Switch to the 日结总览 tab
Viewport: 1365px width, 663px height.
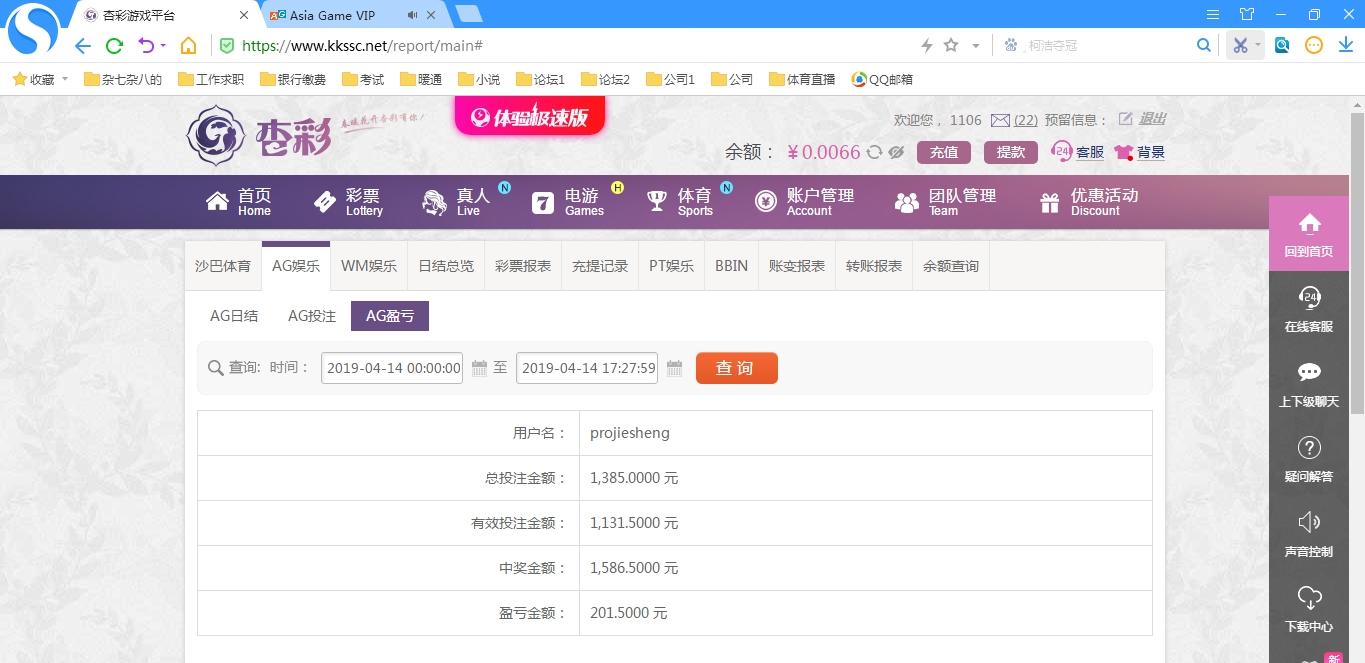tap(446, 266)
